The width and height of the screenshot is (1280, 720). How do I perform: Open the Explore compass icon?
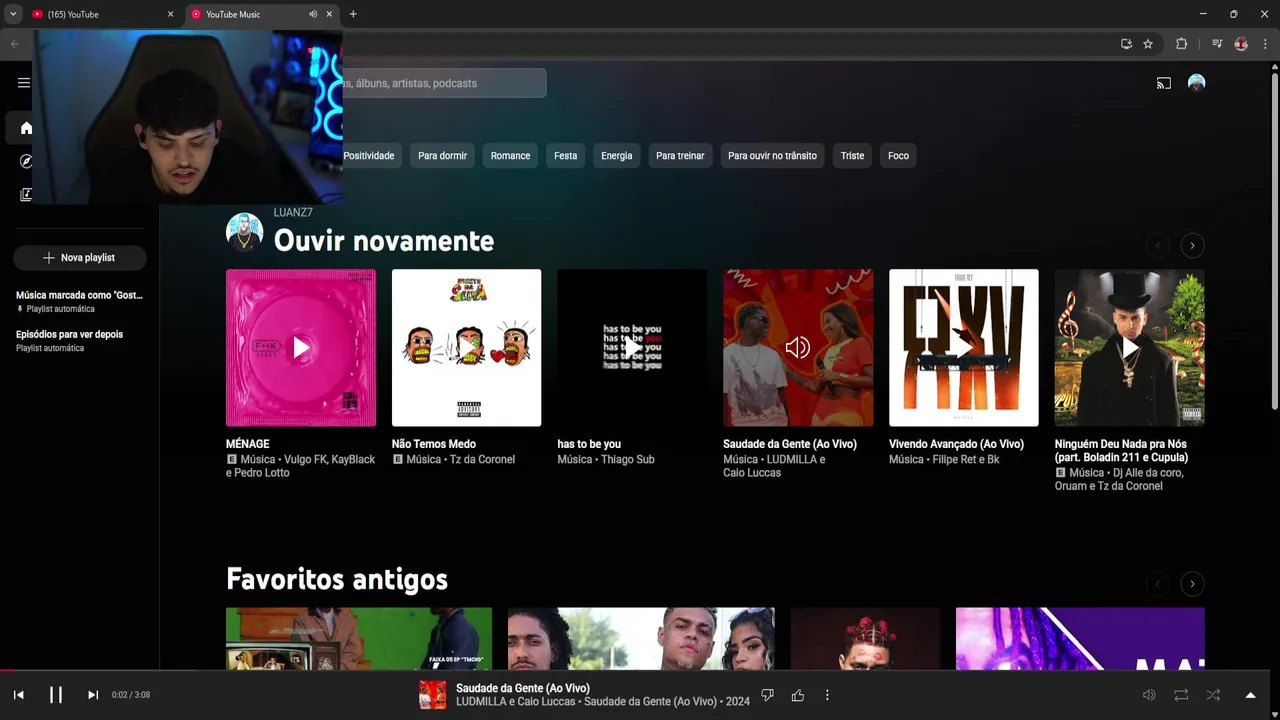(26, 161)
